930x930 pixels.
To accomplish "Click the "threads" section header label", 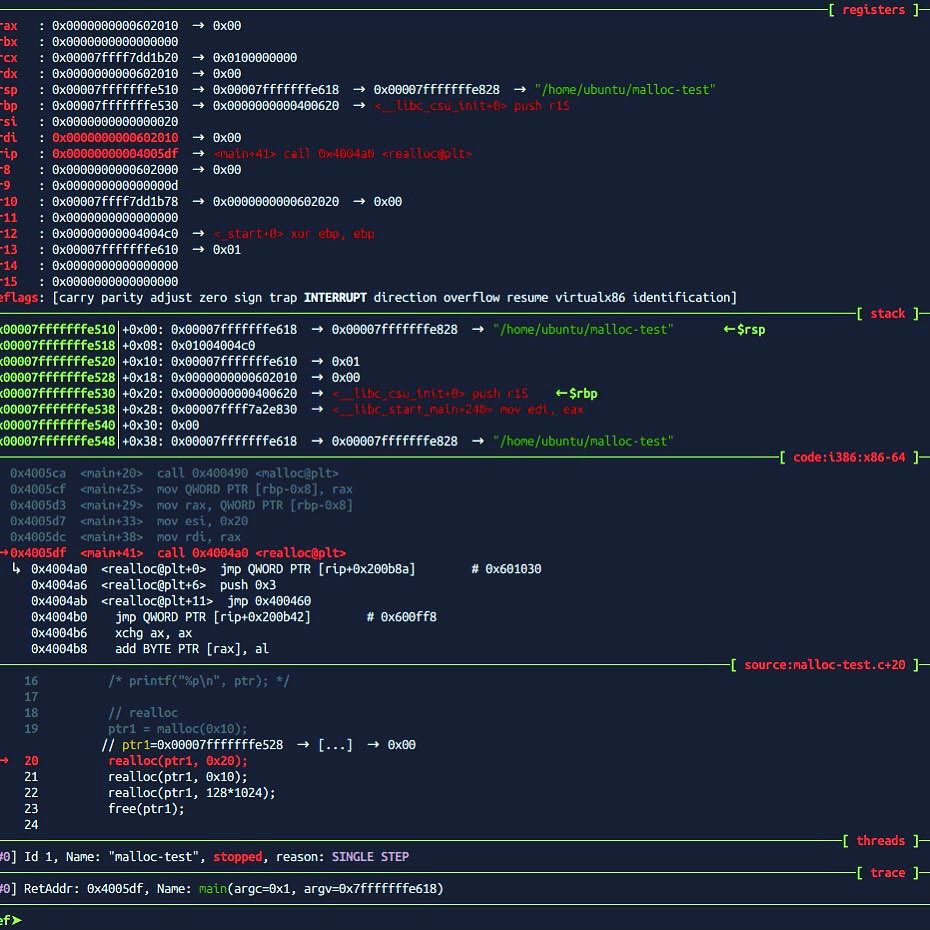I will click(x=880, y=840).
